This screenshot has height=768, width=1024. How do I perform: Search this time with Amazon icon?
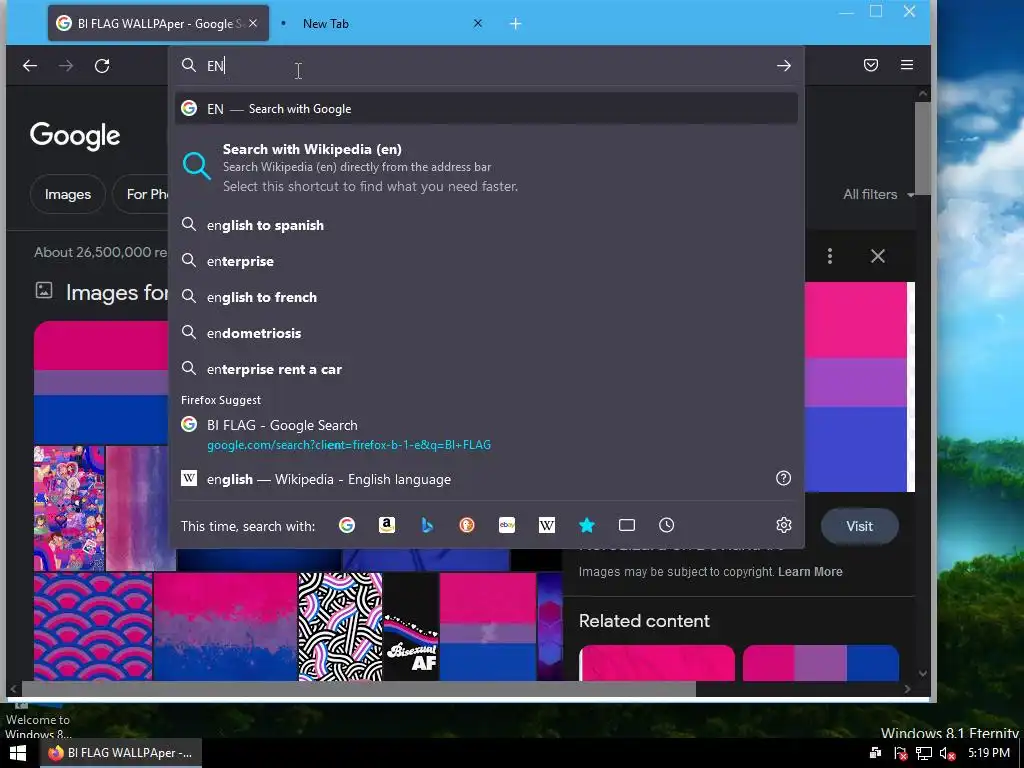pos(387,525)
